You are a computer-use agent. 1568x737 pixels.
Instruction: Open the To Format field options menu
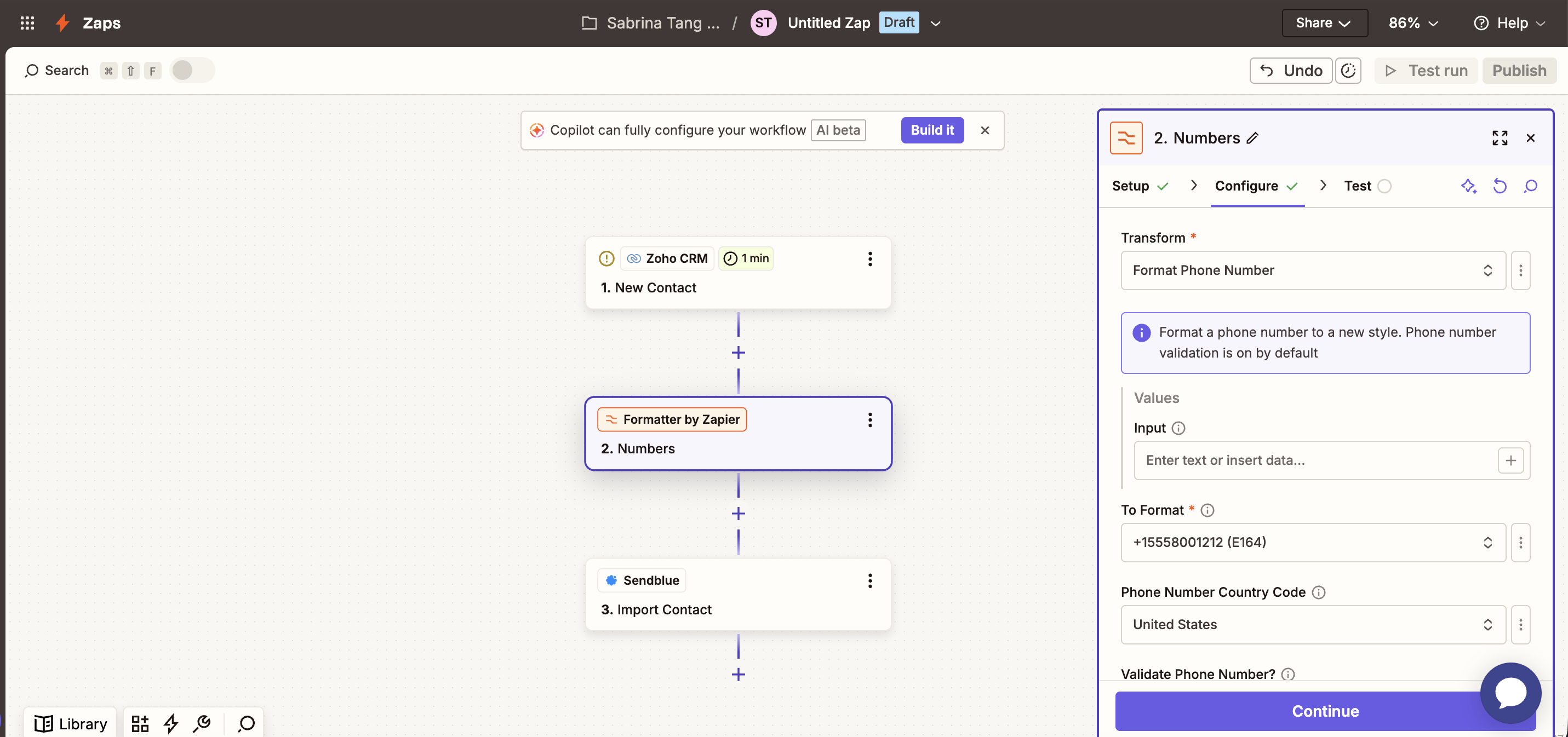tap(1520, 542)
